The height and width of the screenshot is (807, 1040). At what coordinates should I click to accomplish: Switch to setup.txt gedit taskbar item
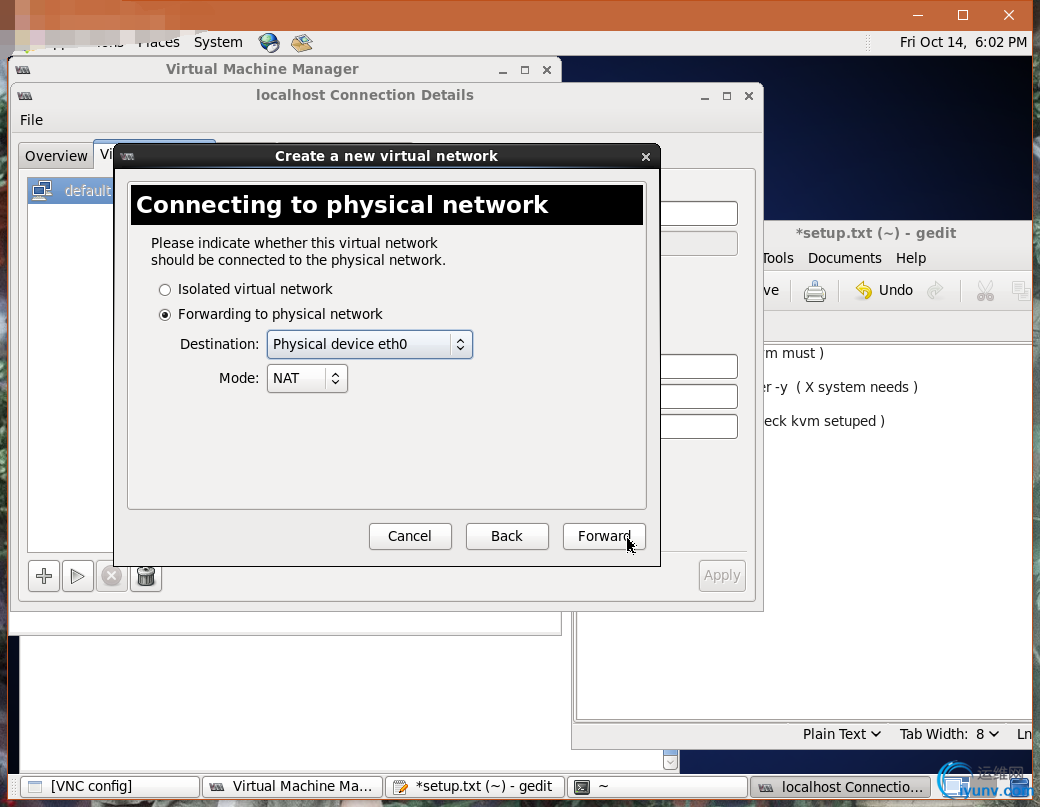pos(475,786)
